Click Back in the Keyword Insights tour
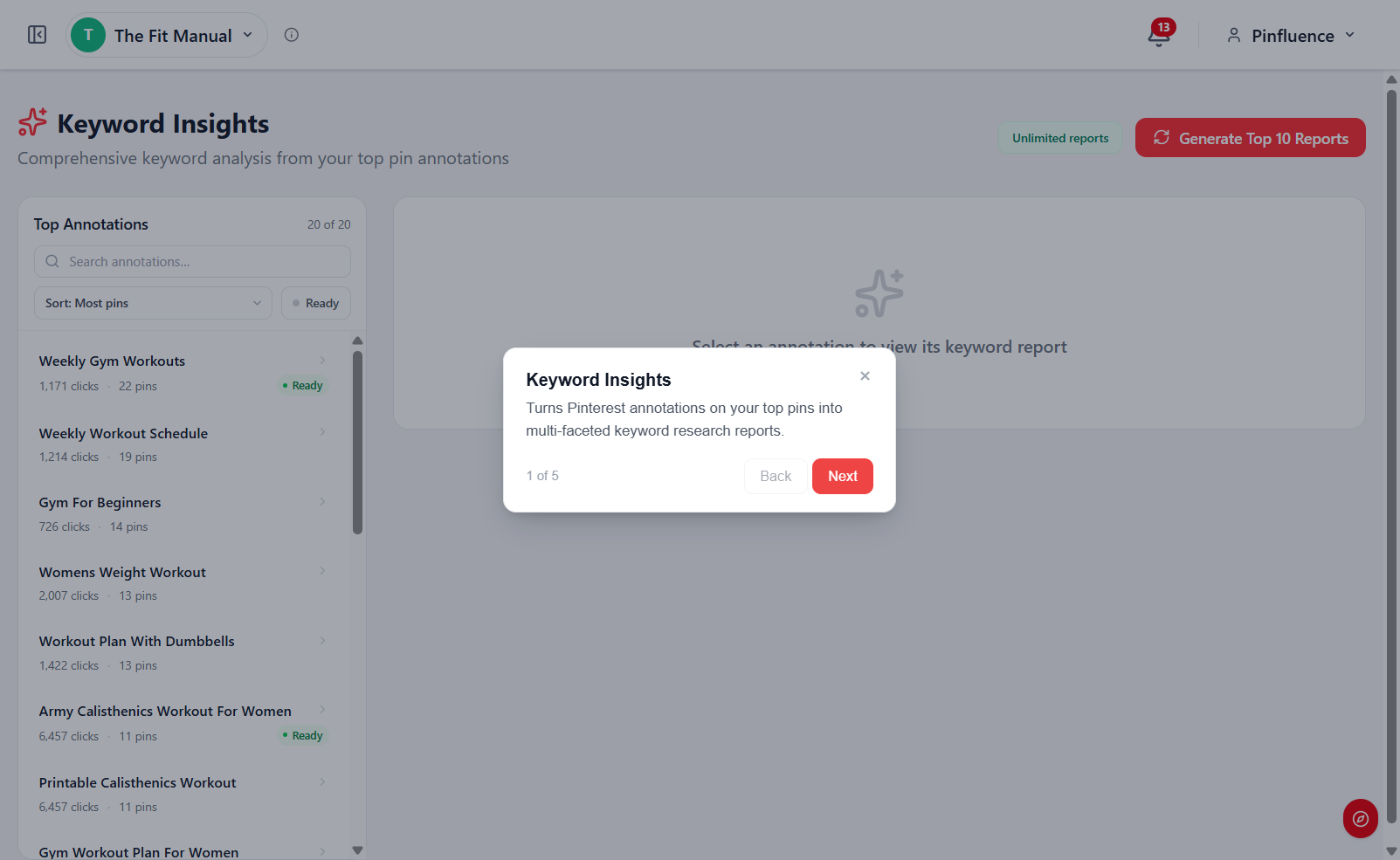Viewport: 1400px width, 860px height. pyautogui.click(x=776, y=476)
